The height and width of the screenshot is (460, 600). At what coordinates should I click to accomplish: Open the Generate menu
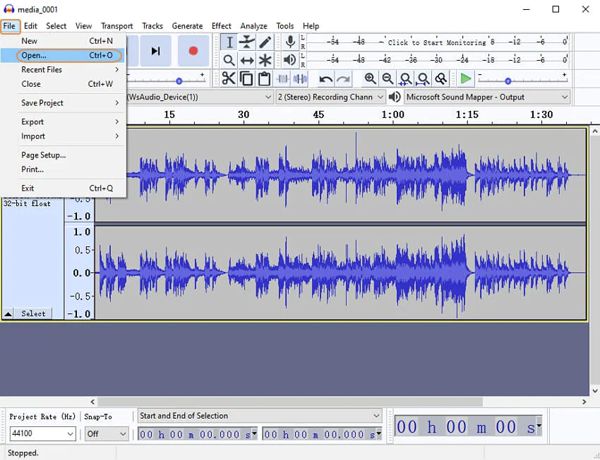[x=187, y=26]
